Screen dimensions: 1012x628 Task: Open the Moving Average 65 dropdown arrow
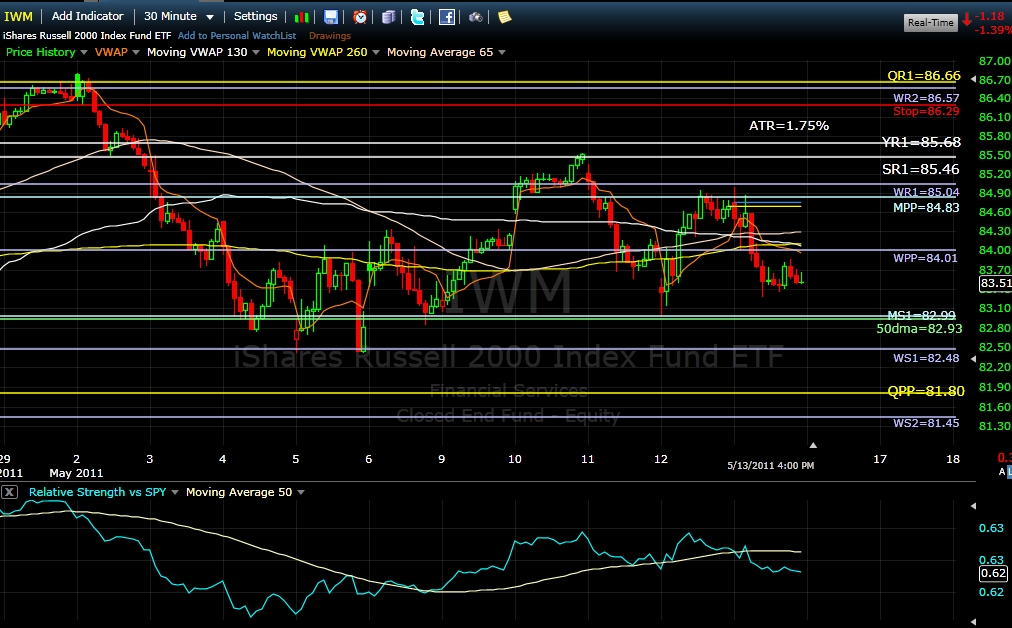pos(501,52)
